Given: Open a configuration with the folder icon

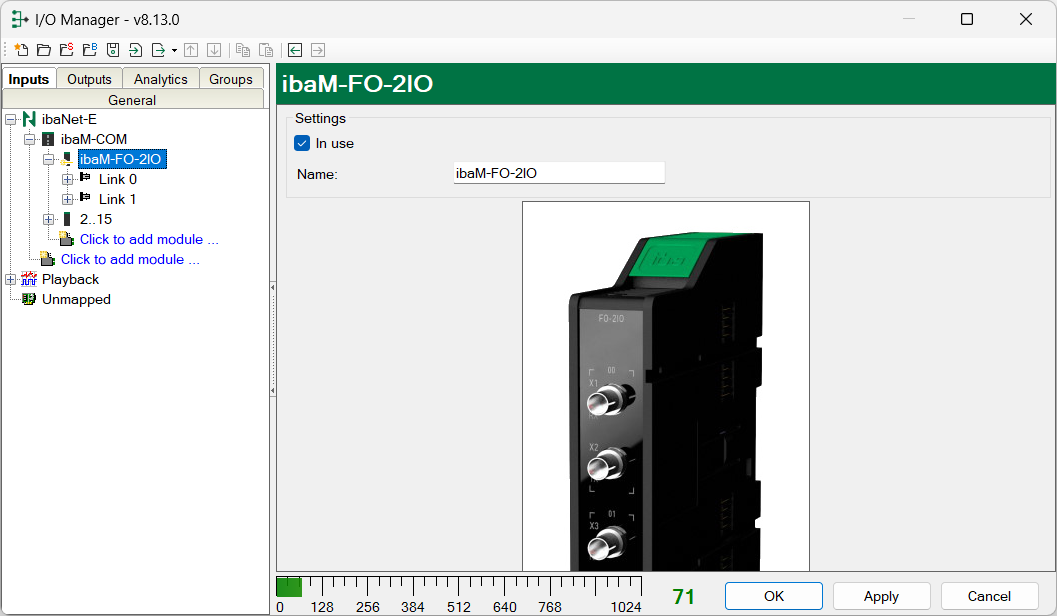Looking at the screenshot, I should click(44, 50).
